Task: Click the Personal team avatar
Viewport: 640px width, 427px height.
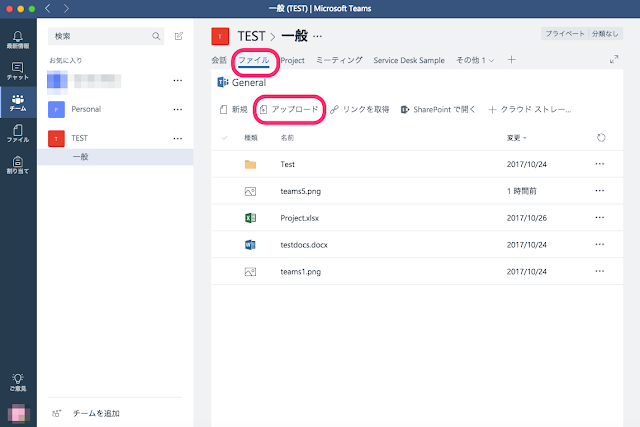Action: tap(56, 109)
